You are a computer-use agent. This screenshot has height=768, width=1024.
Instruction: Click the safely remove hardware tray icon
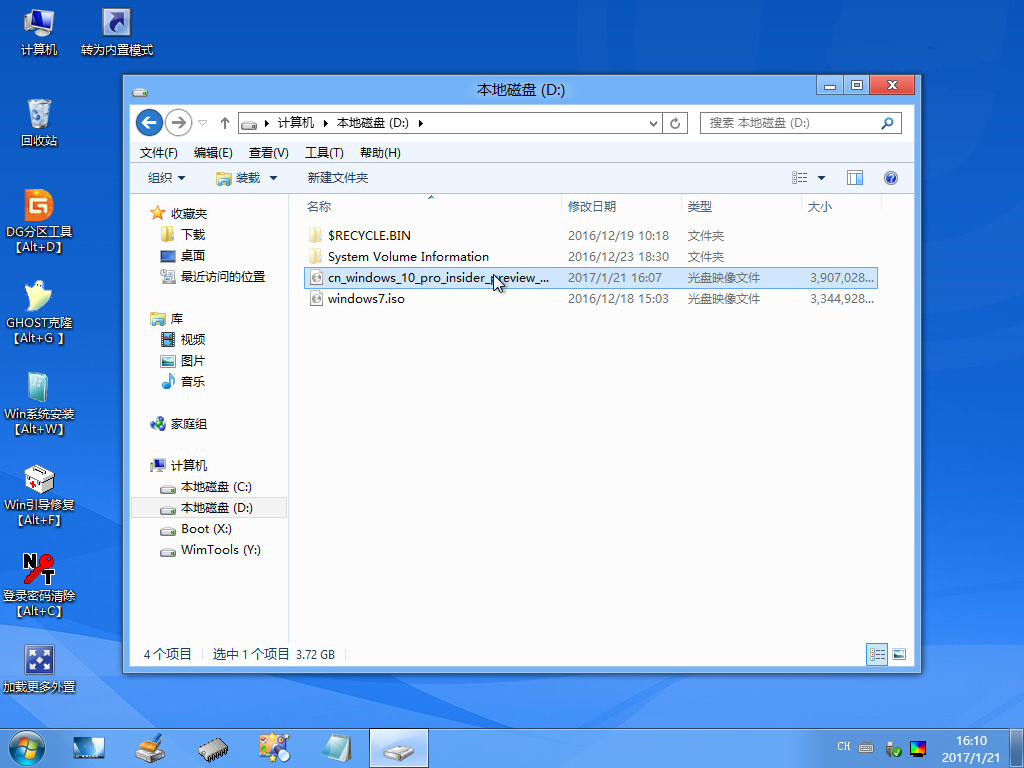pyautogui.click(x=893, y=748)
